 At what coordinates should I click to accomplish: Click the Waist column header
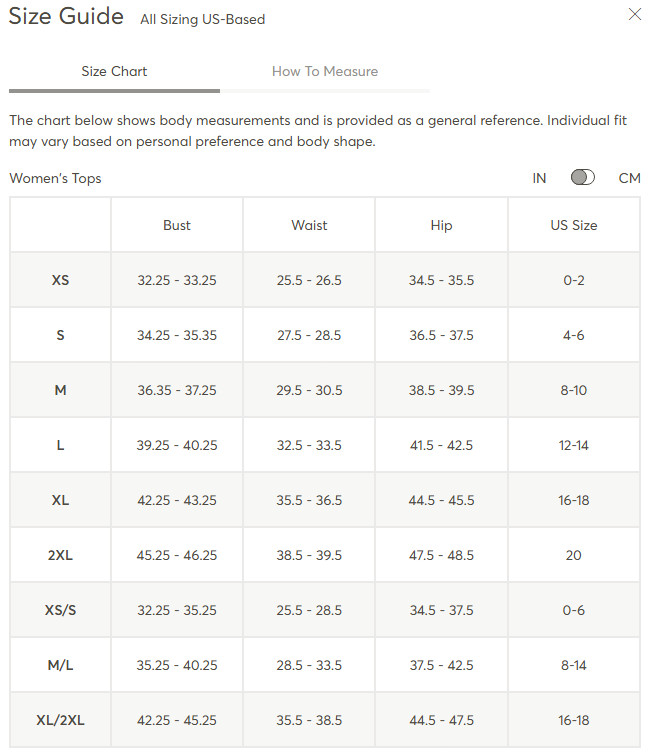coord(309,225)
